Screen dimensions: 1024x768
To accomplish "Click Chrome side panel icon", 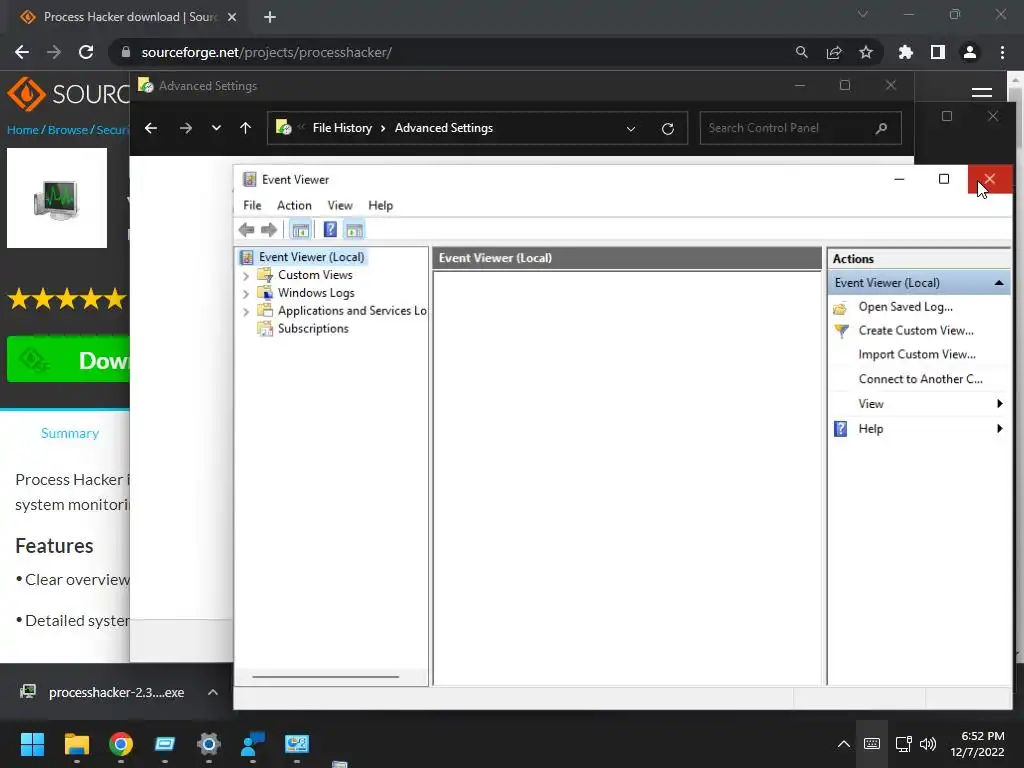I will pos(938,52).
